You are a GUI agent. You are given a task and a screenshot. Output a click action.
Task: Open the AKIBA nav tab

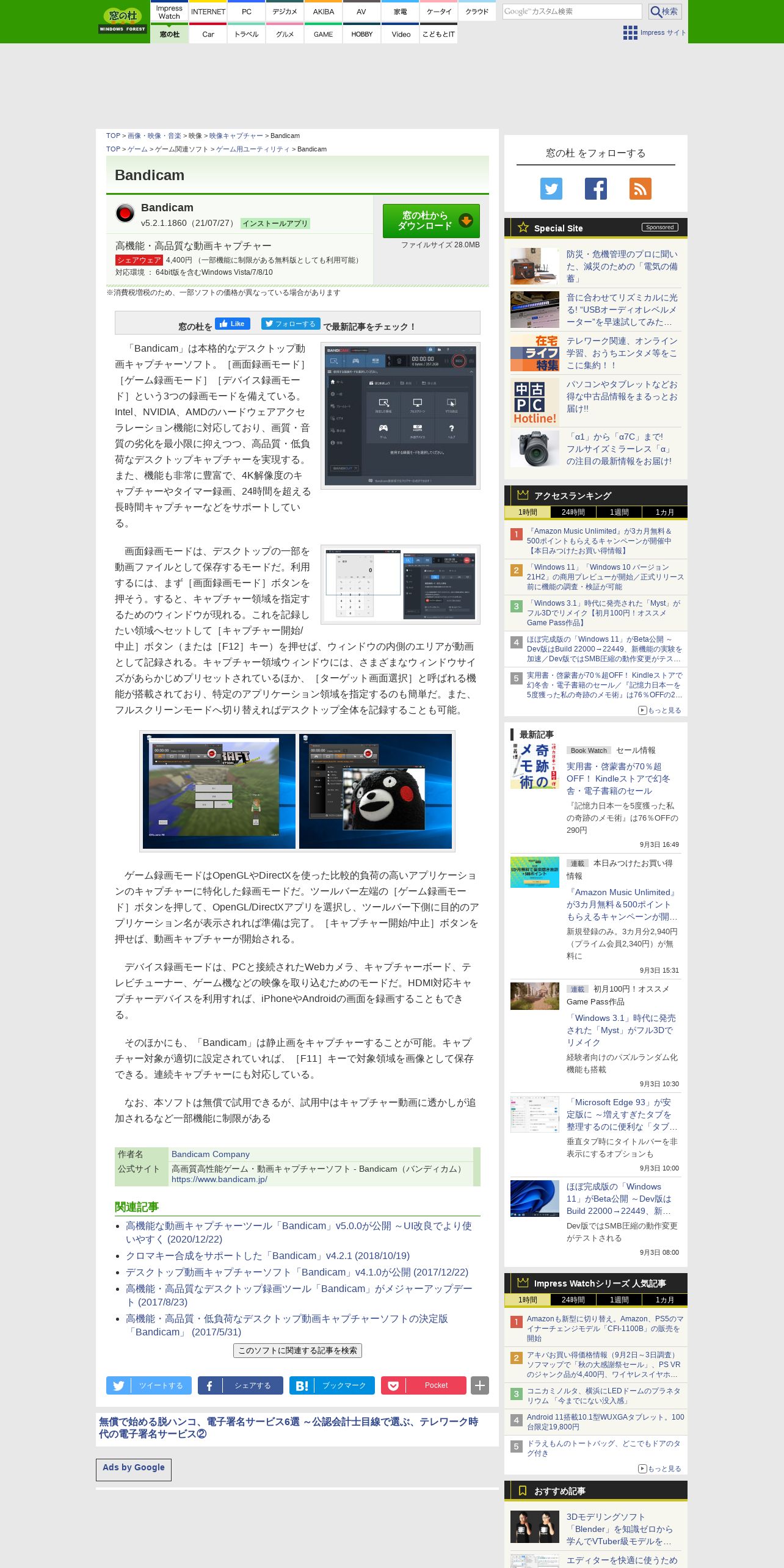pos(324,12)
